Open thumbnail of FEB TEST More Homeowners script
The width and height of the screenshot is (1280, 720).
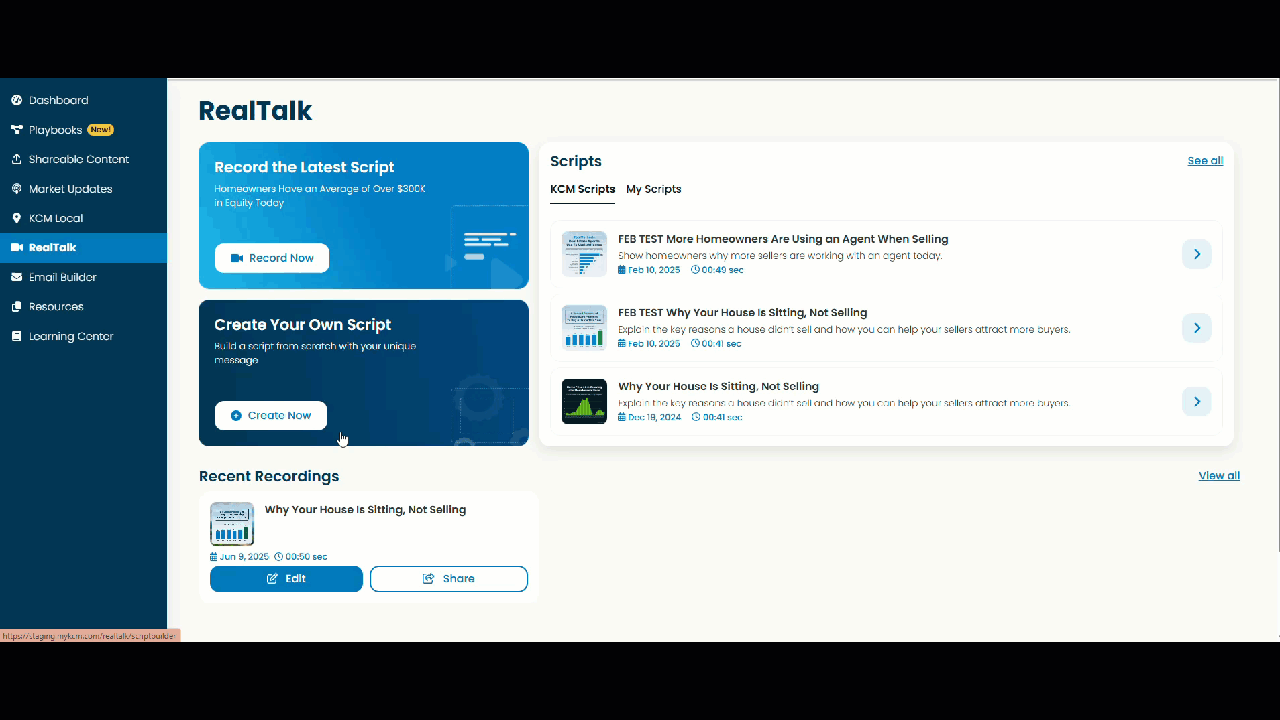[584, 254]
